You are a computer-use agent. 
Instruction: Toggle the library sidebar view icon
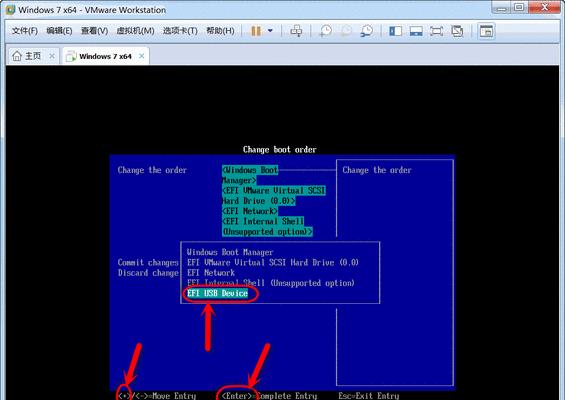click(395, 31)
